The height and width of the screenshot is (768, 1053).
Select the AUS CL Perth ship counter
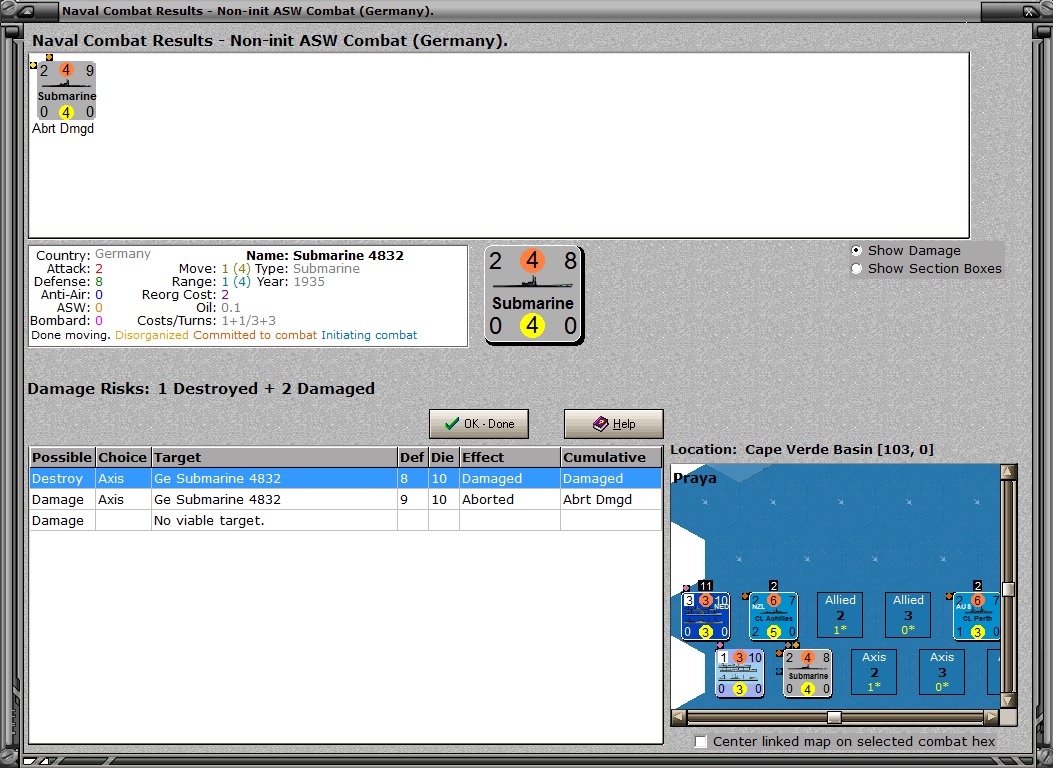pos(977,616)
